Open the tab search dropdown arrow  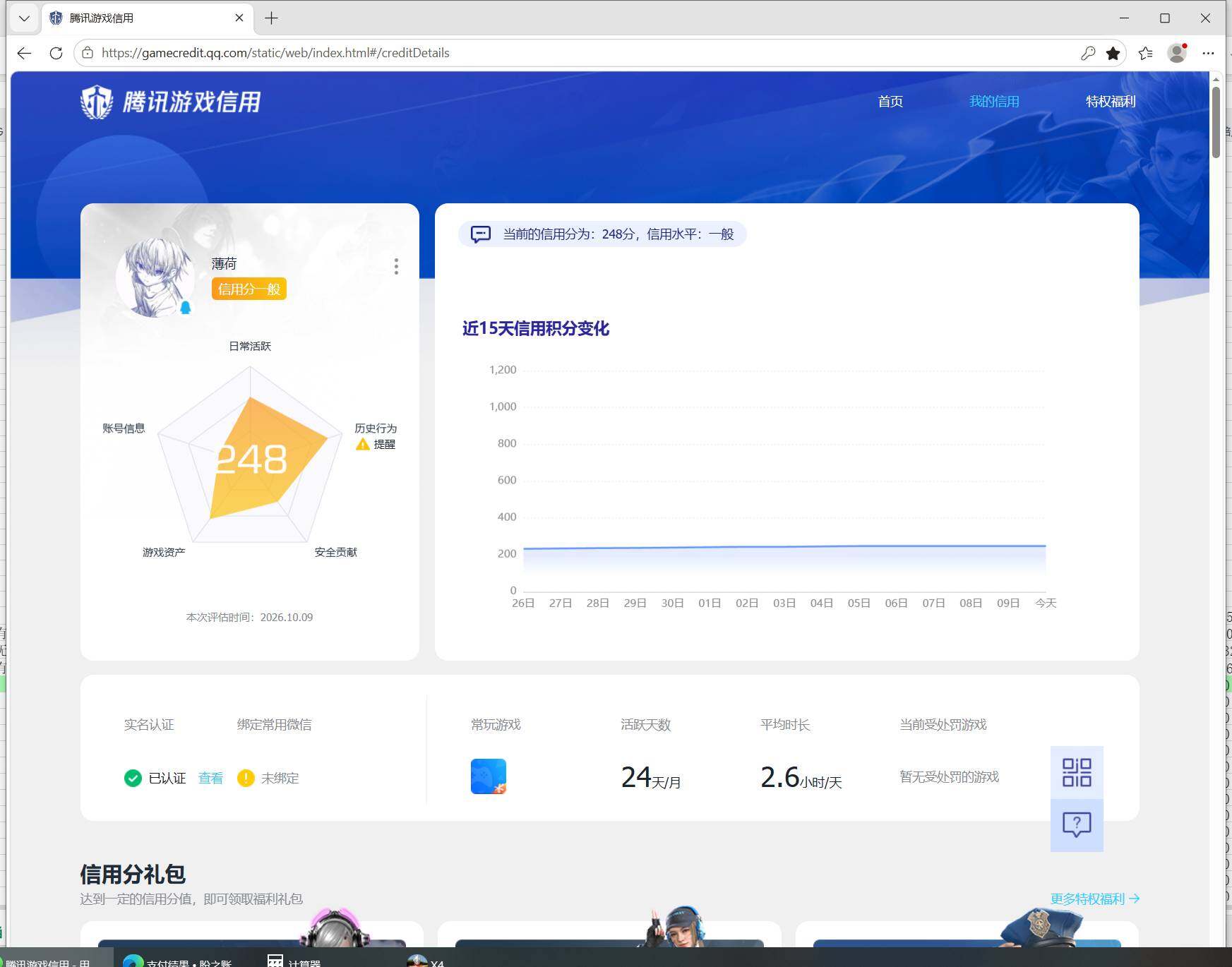[24, 18]
